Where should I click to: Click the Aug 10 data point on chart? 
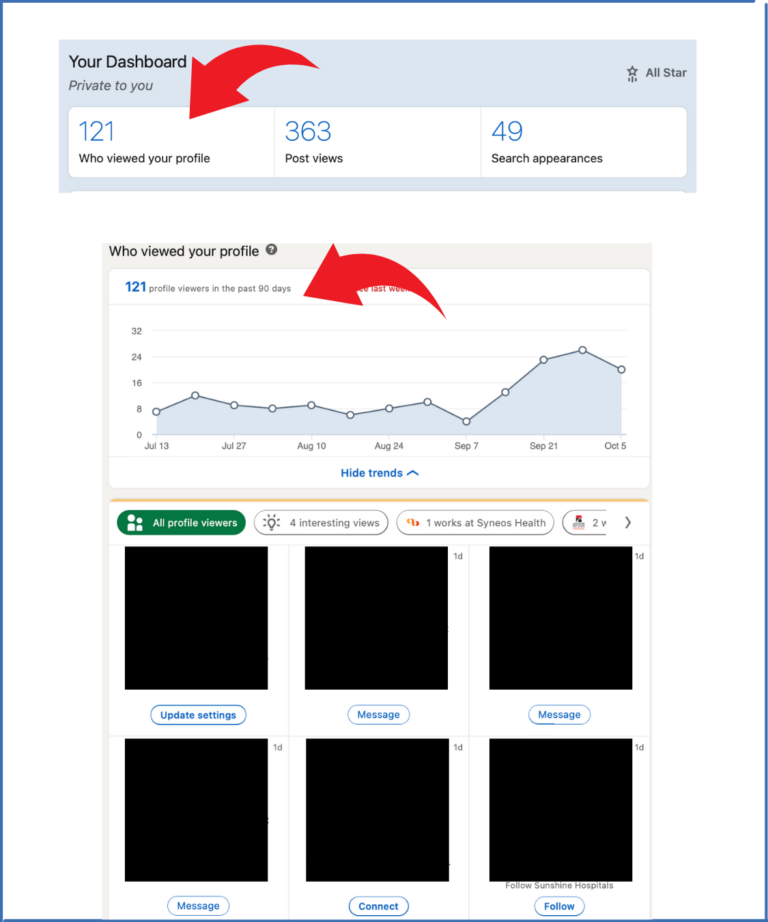(311, 405)
